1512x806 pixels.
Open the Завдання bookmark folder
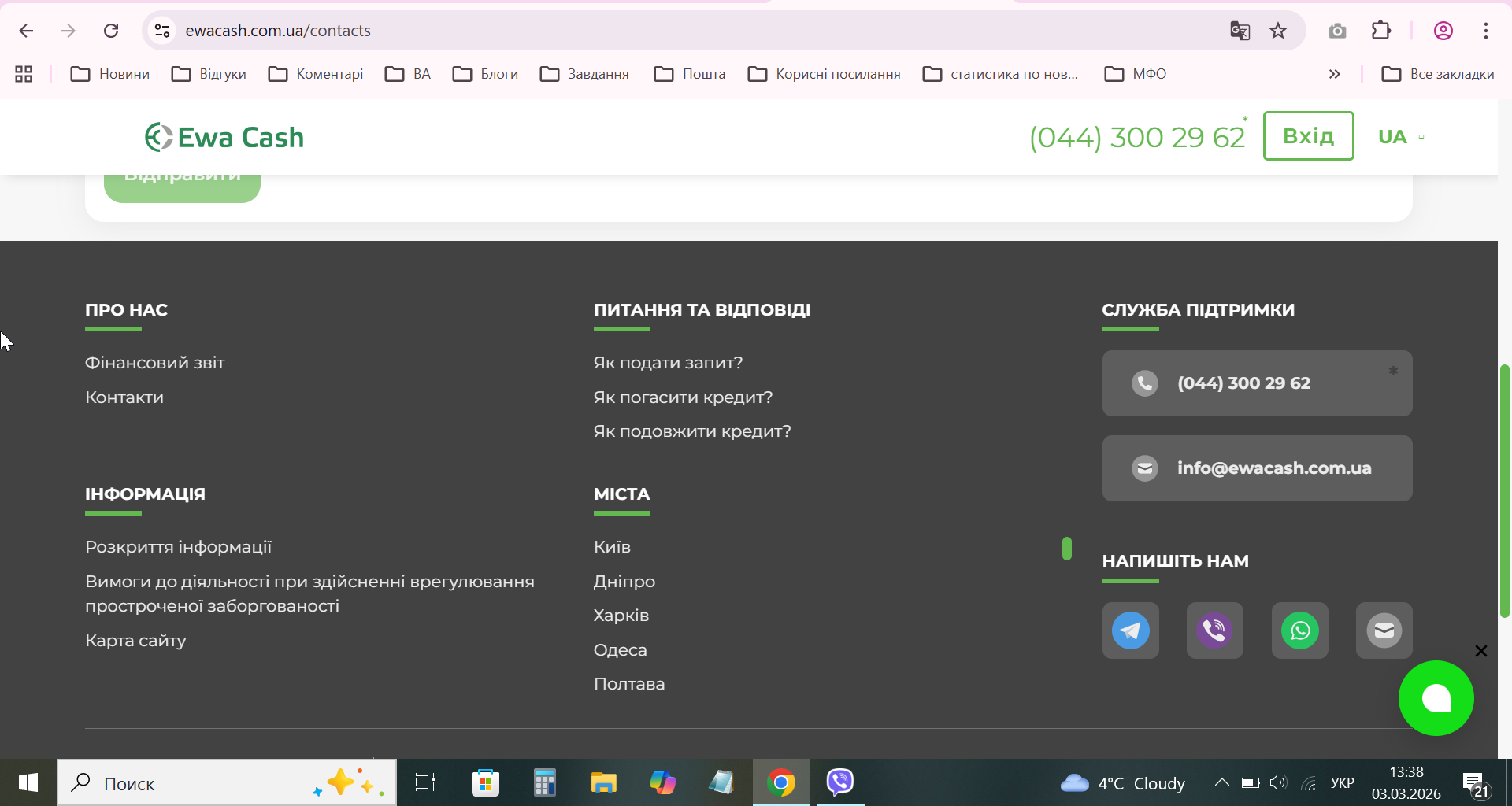coord(584,74)
